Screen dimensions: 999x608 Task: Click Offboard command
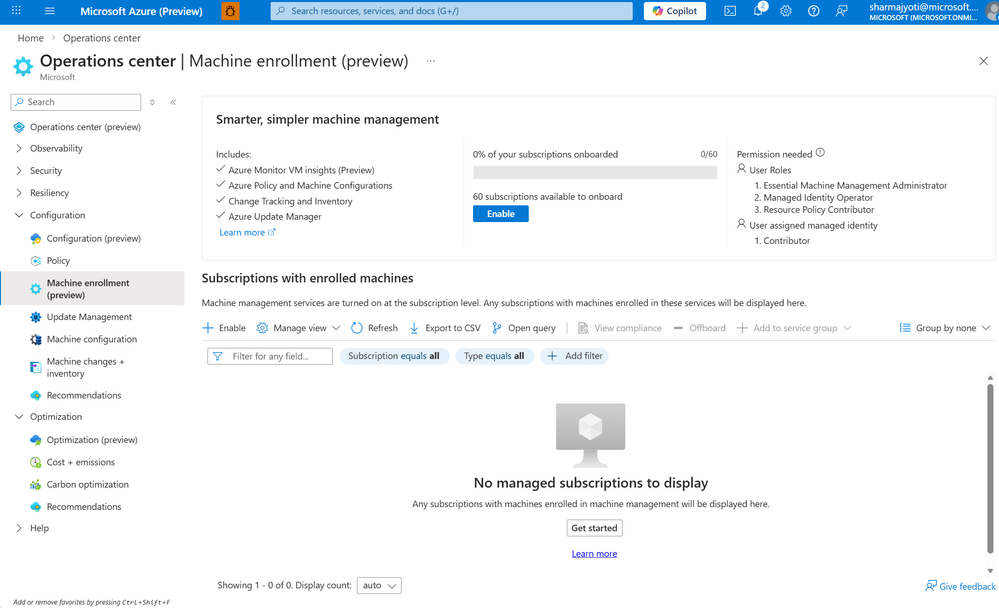click(x=700, y=328)
